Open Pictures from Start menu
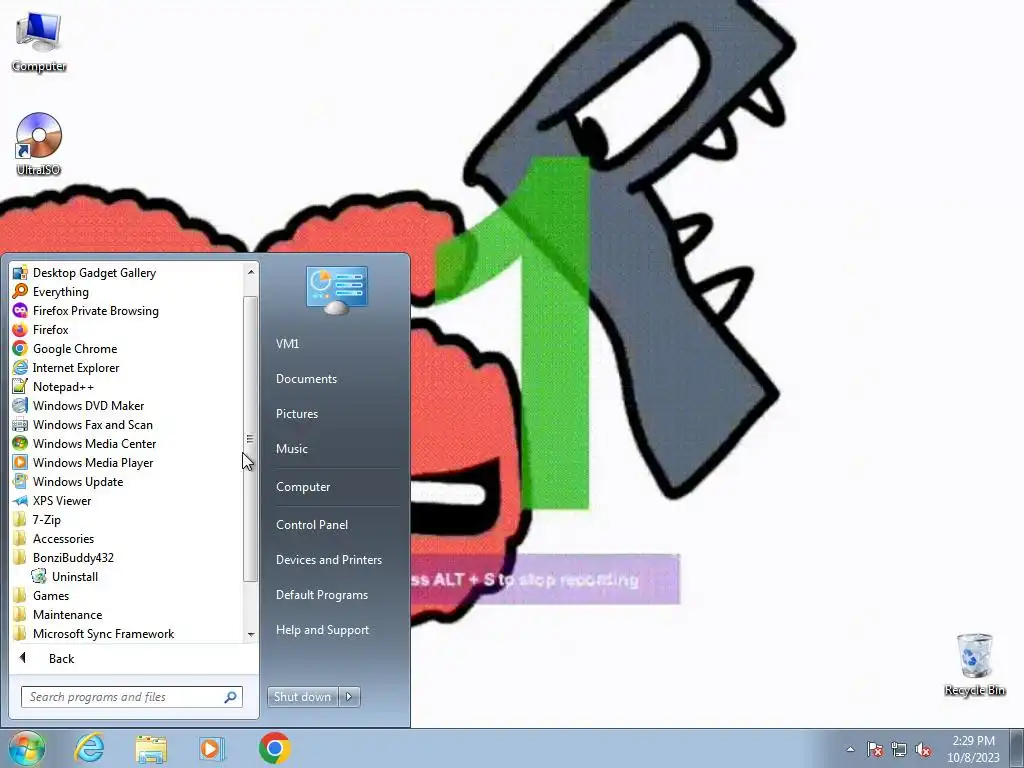This screenshot has width=1024, height=768. (297, 414)
